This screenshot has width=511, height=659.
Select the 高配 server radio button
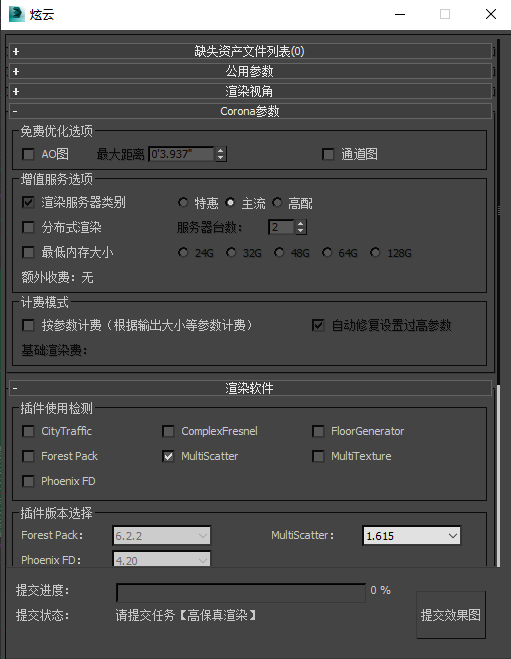(277, 203)
